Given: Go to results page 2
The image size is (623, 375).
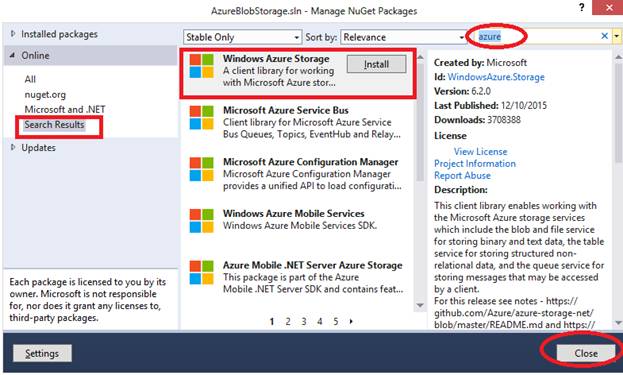Looking at the screenshot, I should [x=288, y=321].
